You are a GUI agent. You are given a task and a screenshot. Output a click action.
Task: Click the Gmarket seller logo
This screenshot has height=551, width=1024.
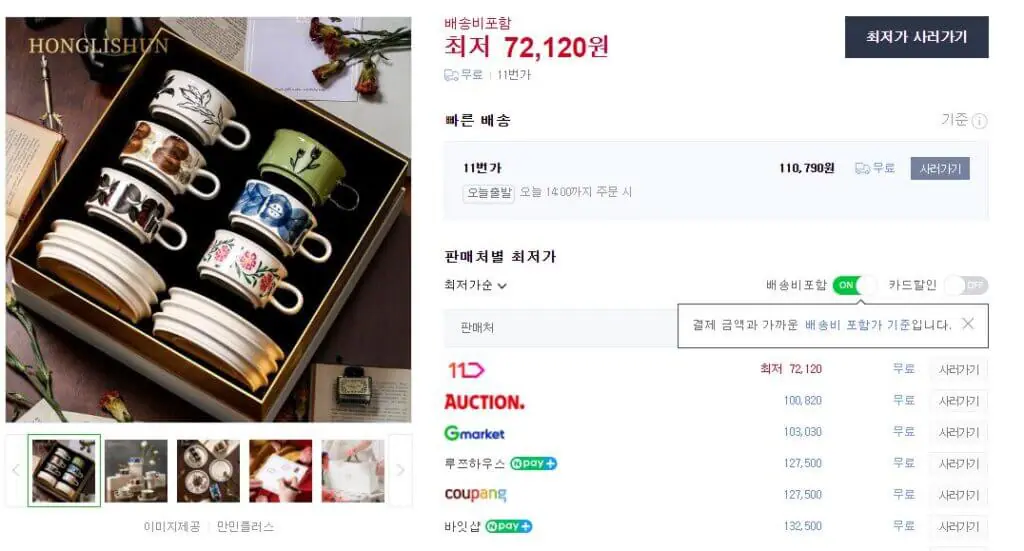click(x=474, y=433)
